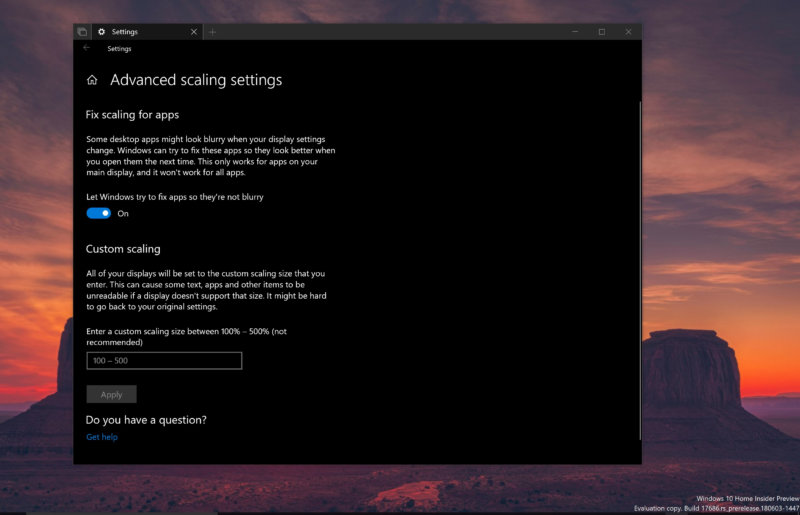Image resolution: width=800 pixels, height=515 pixels.
Task: Click the Apply button
Action: click(111, 395)
